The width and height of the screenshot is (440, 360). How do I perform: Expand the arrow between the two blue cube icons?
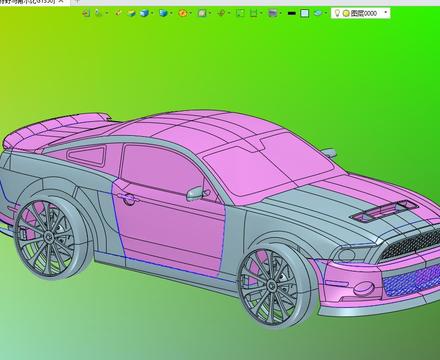pos(152,13)
